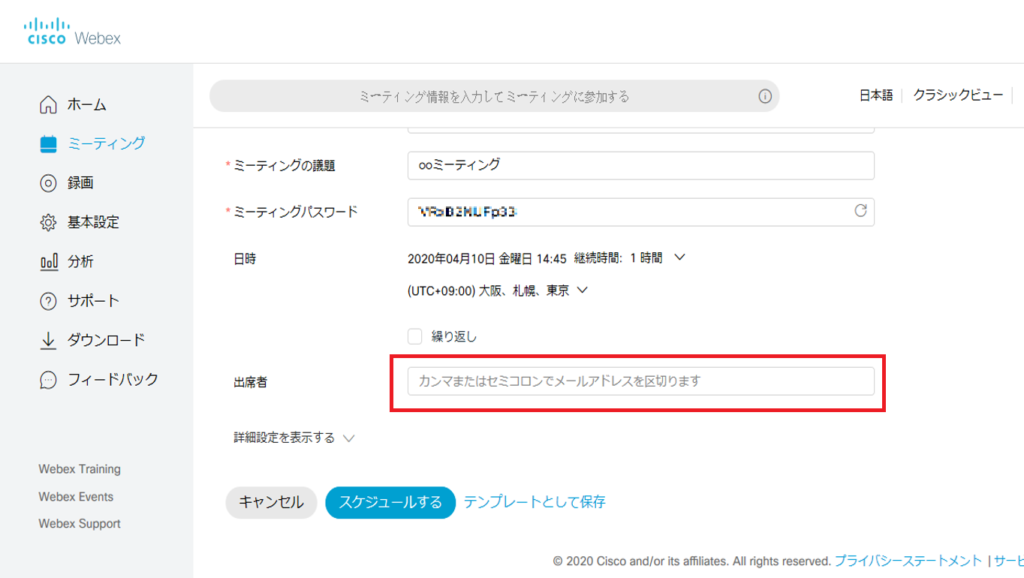
Task: Click テンプレートとして保存 link
Action: coord(535,502)
